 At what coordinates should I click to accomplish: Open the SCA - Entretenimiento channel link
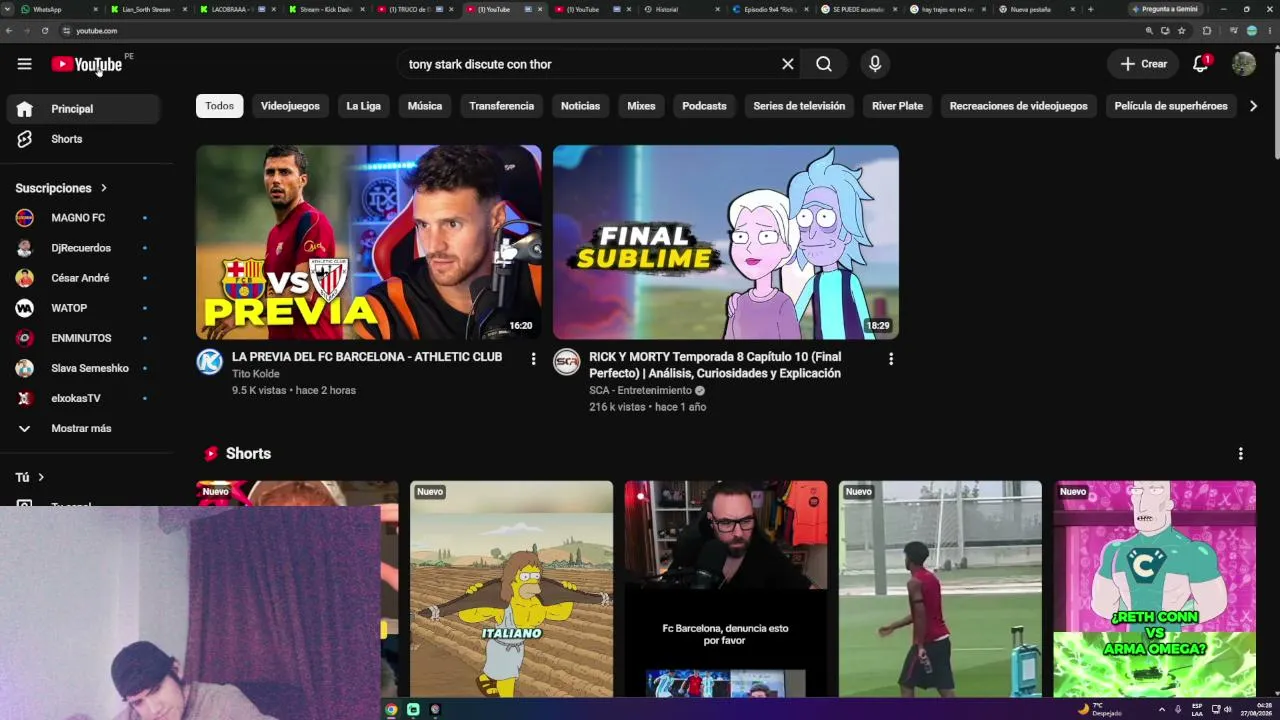[640, 391]
